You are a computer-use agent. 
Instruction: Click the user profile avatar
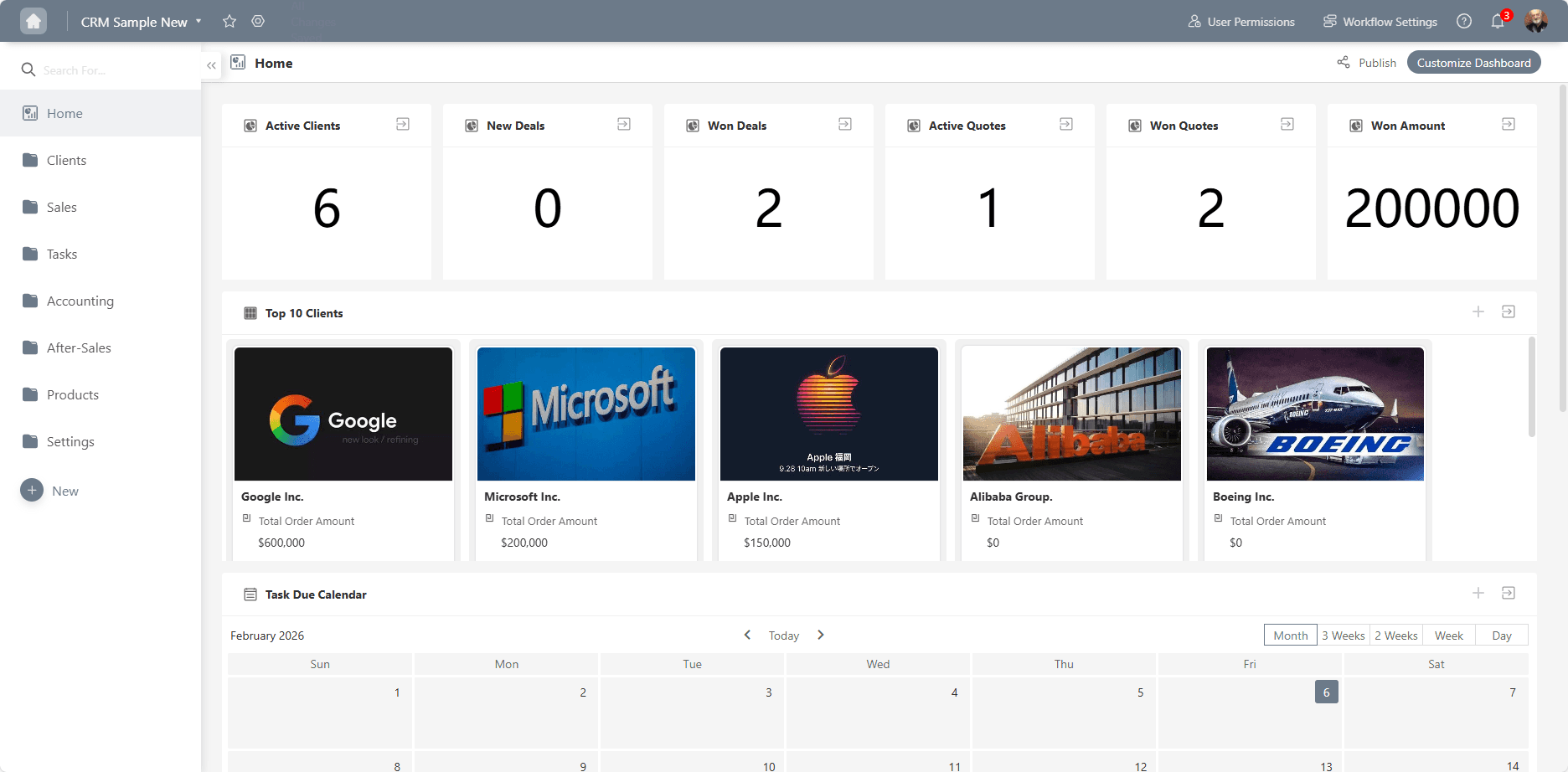[1536, 22]
